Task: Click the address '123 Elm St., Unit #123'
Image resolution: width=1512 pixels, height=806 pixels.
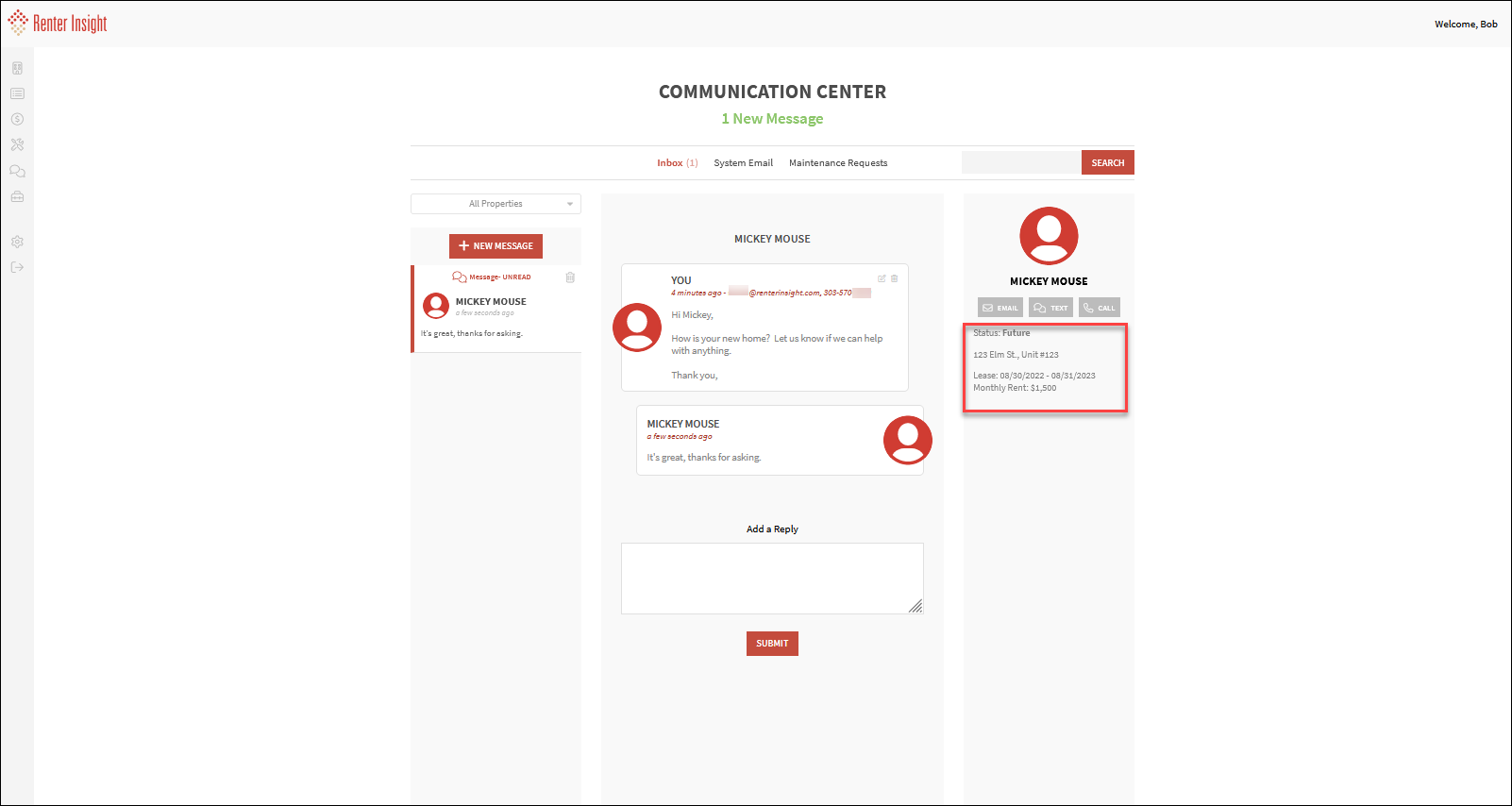Action: (1016, 355)
